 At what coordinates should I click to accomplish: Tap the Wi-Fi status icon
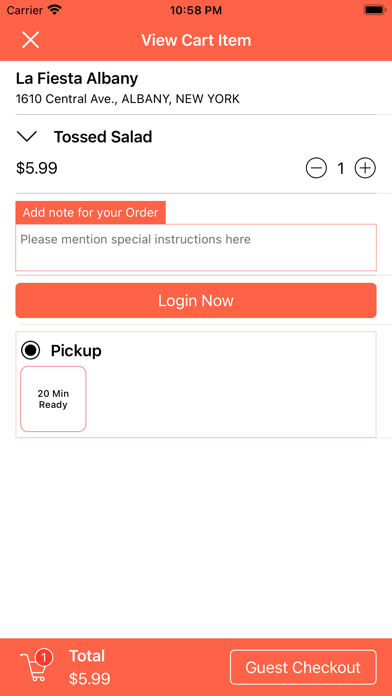[x=55, y=10]
